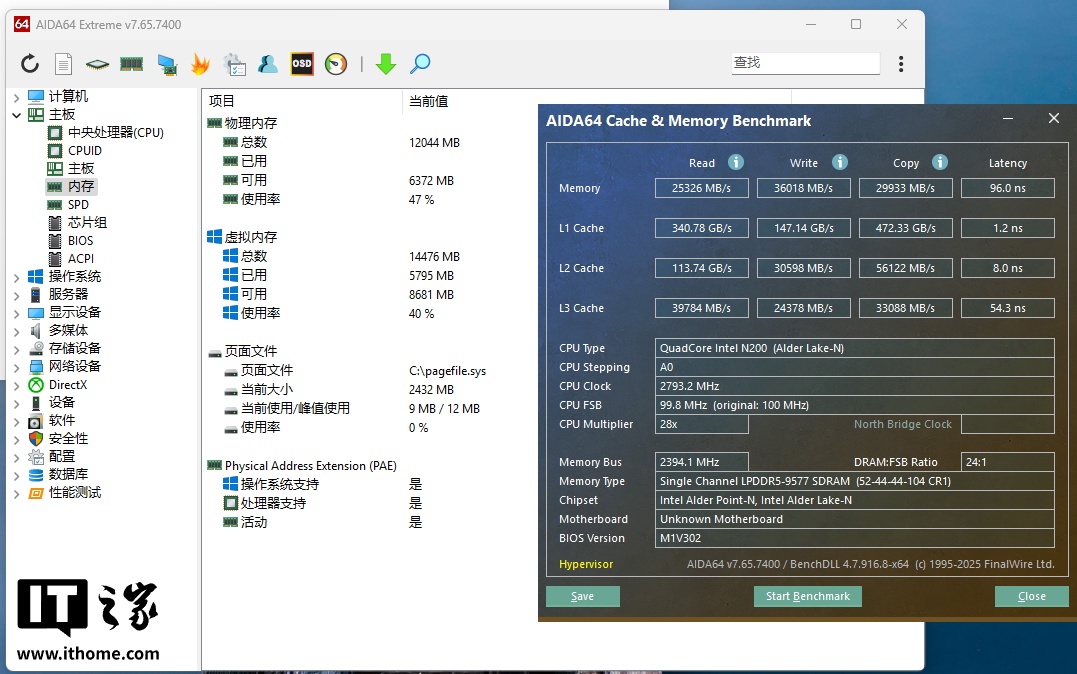Select the SPD tree item
1077x674 pixels.
tap(78, 205)
